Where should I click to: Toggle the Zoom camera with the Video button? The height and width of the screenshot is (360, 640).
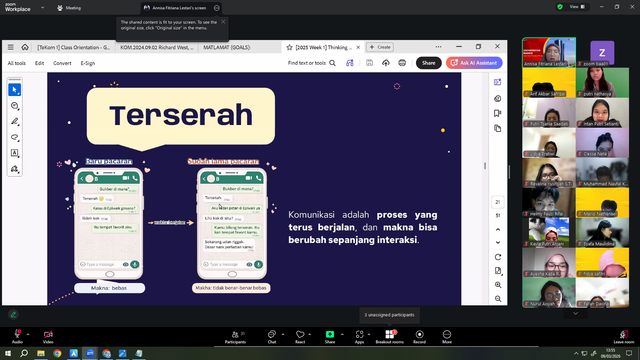[48, 337]
